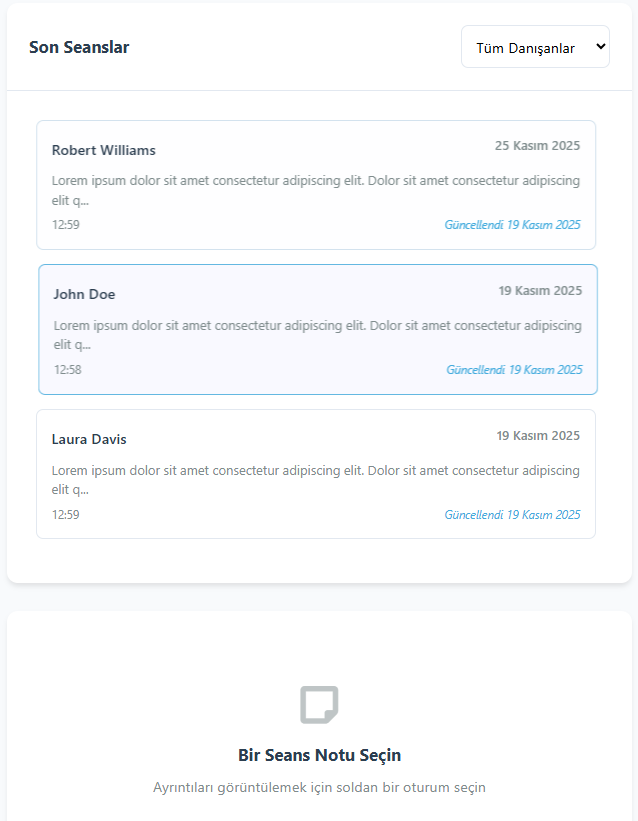Open the Tüm Danışanlar client filter dropdown

tap(535, 47)
